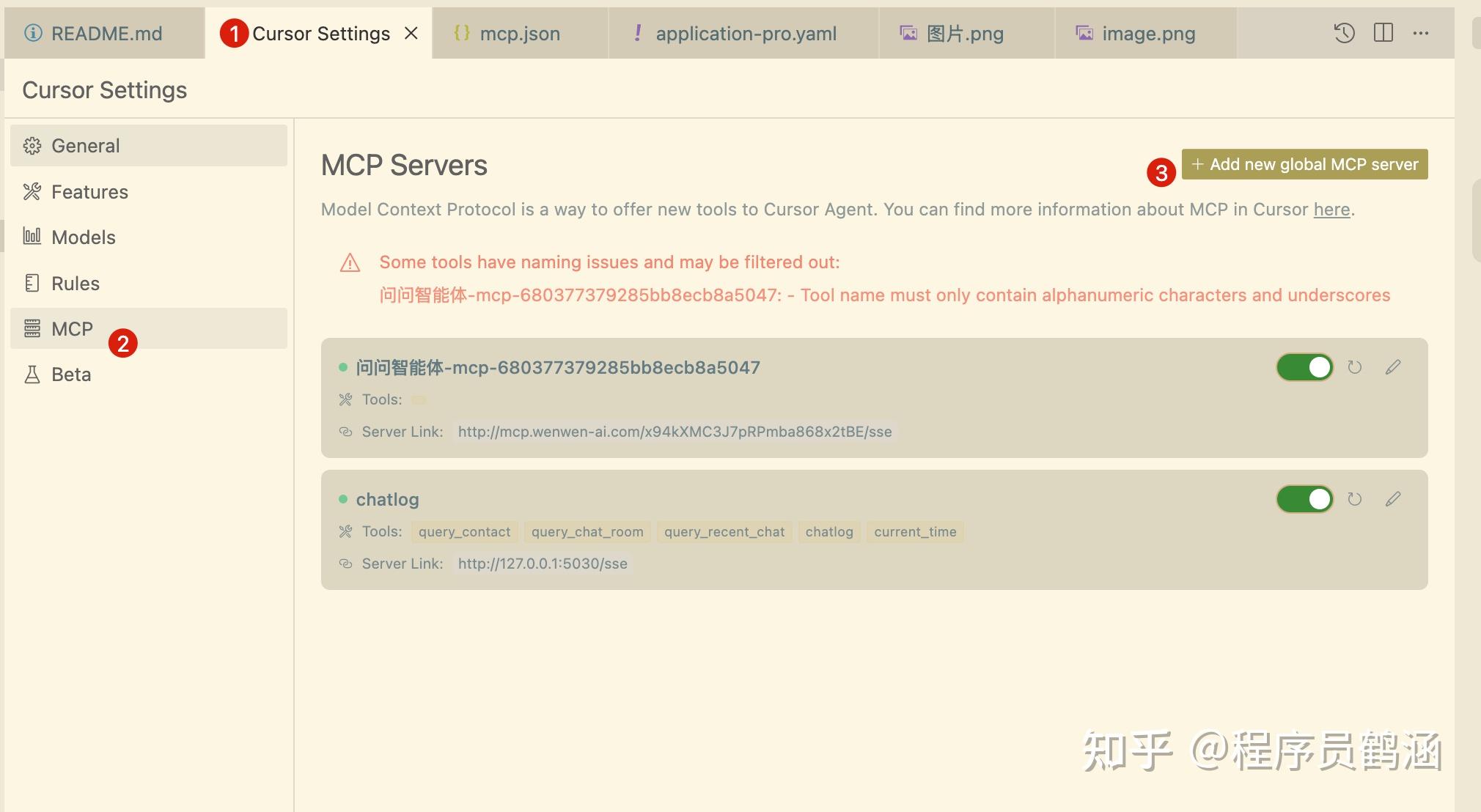This screenshot has height=812, width=1481.
Task: Switch to the mcp.json tab
Action: [519, 33]
